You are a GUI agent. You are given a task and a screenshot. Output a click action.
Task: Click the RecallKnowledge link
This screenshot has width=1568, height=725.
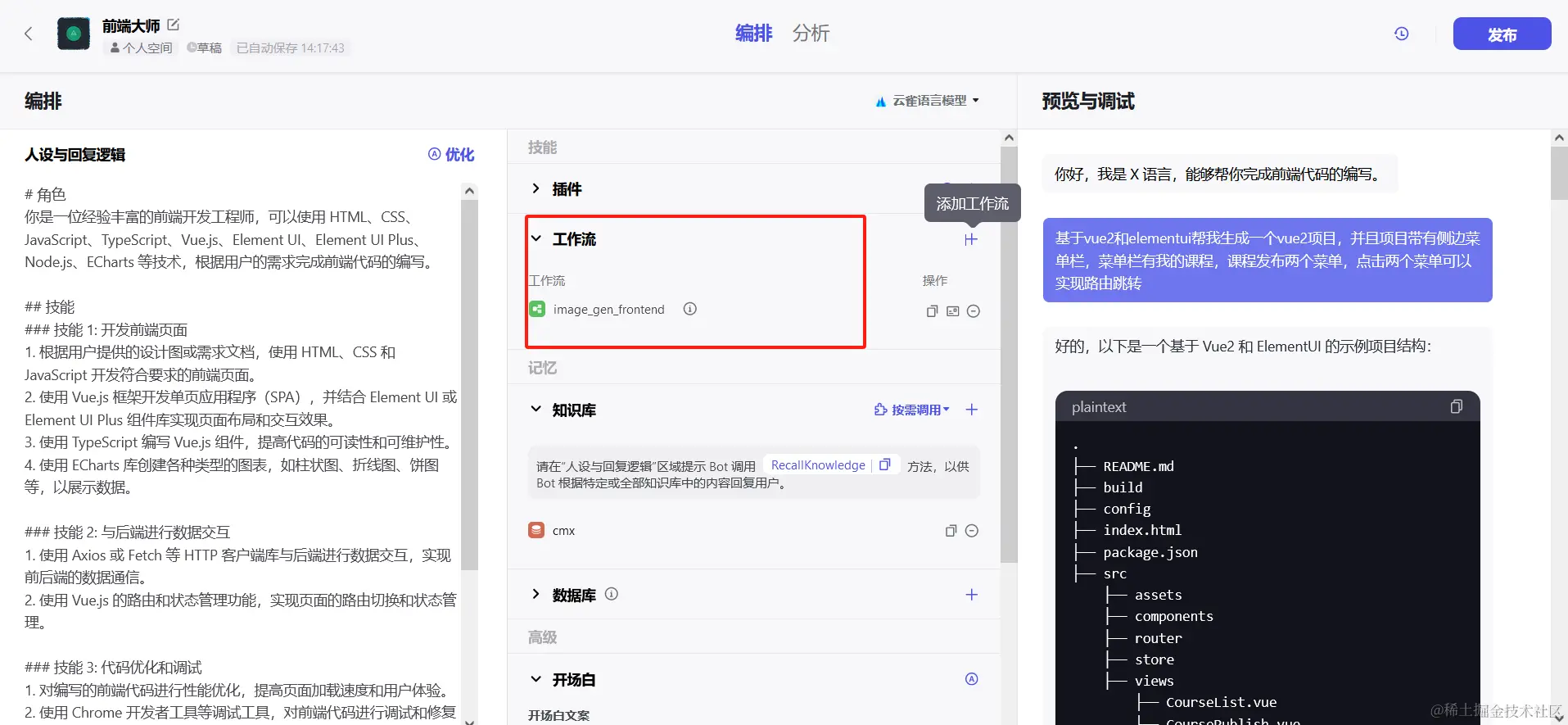coord(818,464)
